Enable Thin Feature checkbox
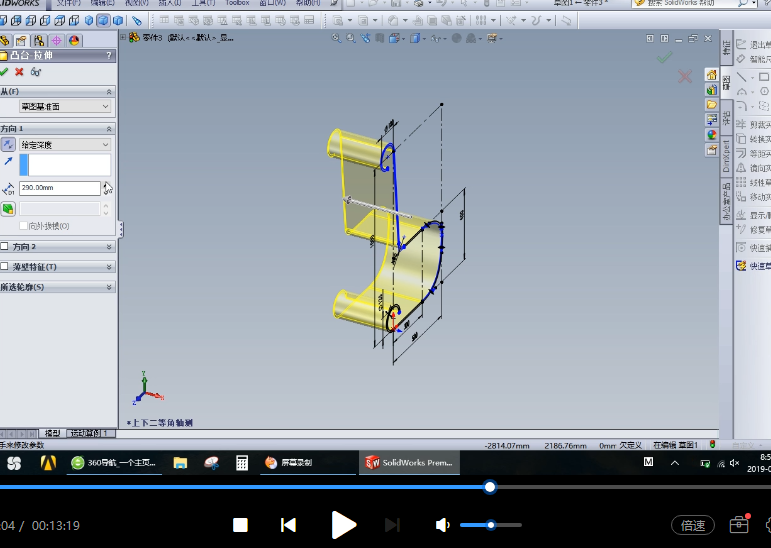This screenshot has width=771, height=548. coord(4,266)
